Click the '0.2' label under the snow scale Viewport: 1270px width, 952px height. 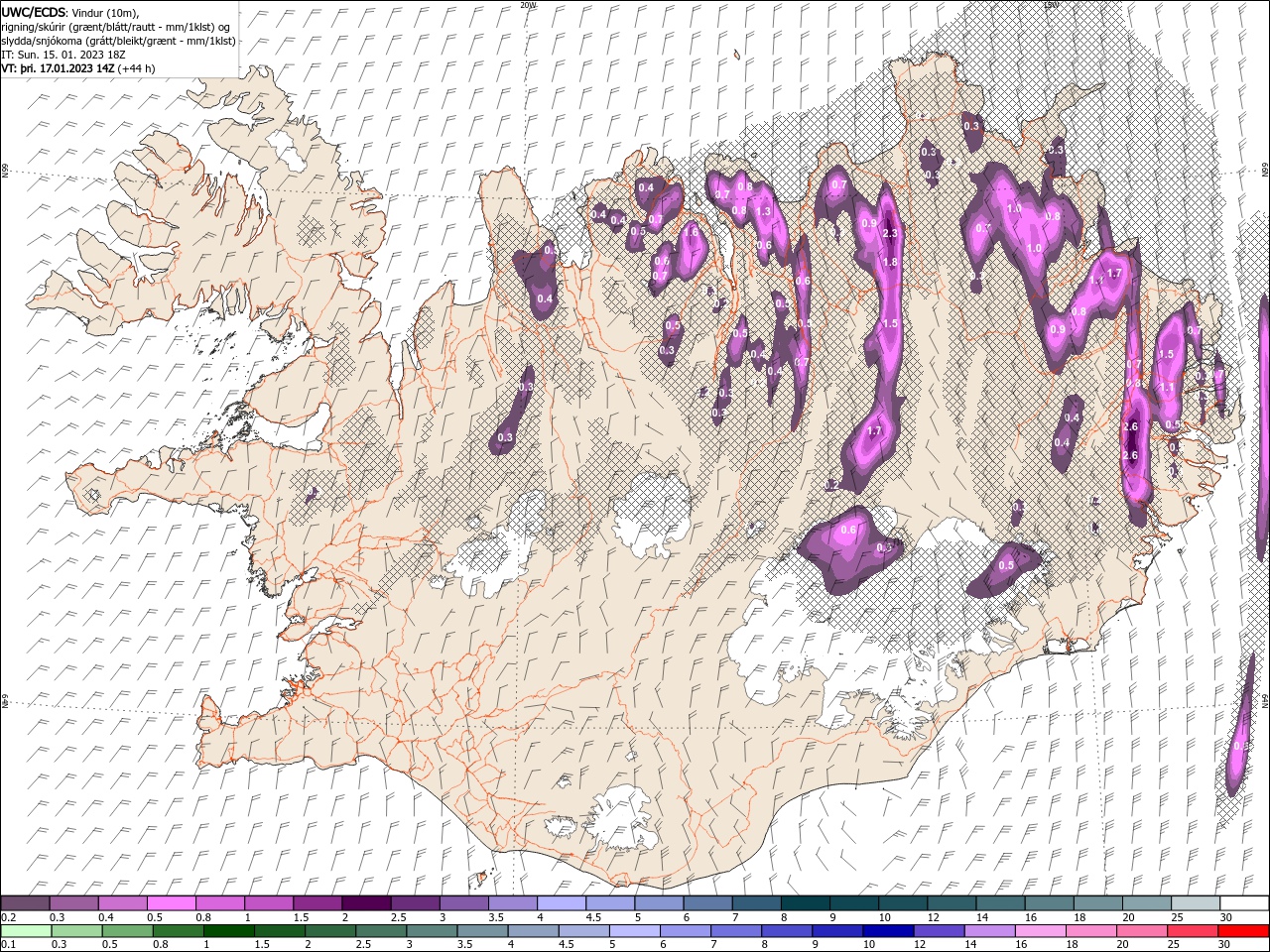[x=8, y=917]
